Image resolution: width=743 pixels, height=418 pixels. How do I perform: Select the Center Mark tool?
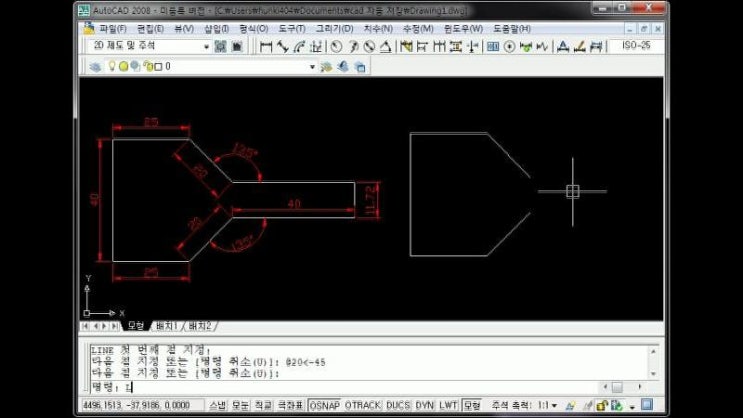(x=509, y=46)
